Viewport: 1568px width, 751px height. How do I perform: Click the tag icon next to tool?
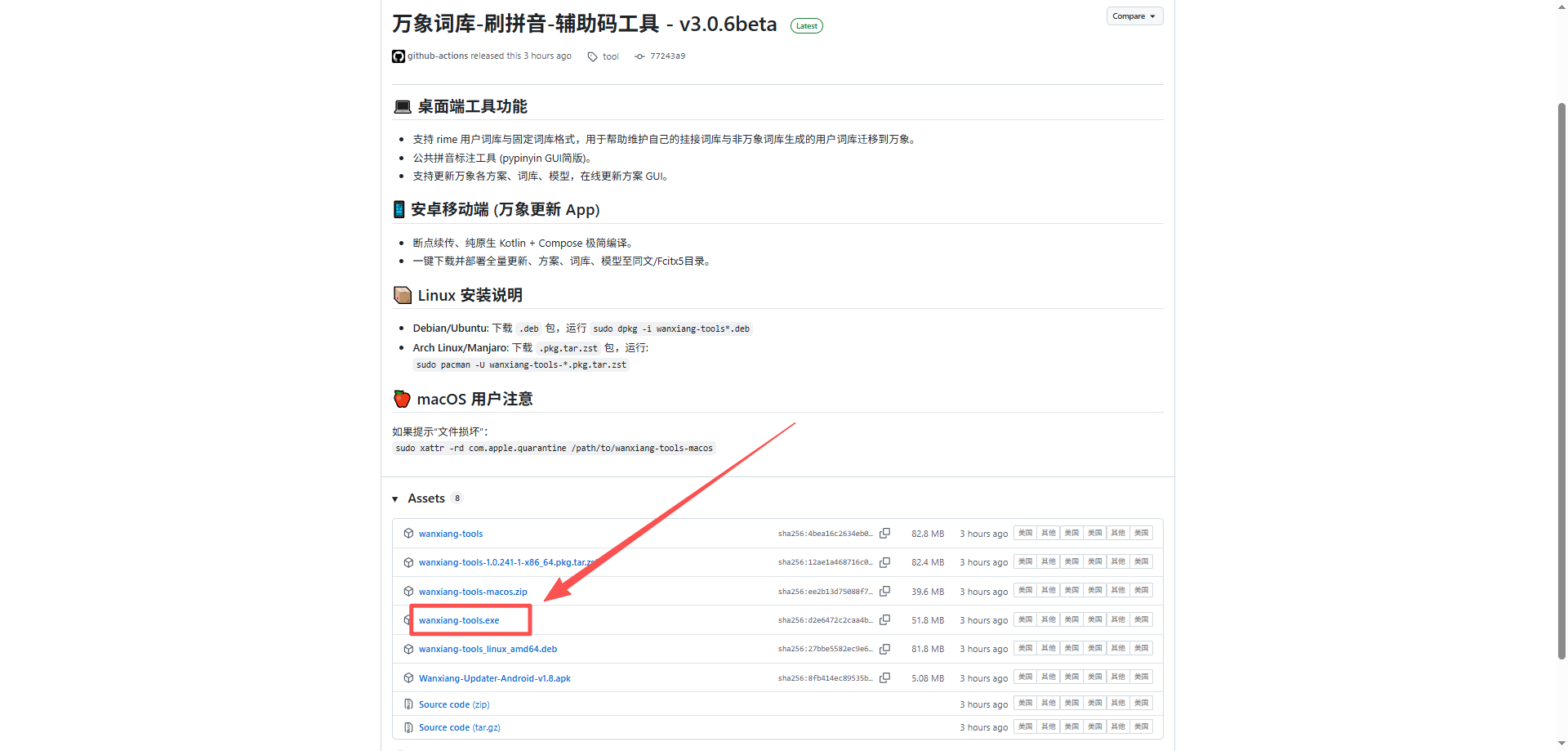click(593, 57)
